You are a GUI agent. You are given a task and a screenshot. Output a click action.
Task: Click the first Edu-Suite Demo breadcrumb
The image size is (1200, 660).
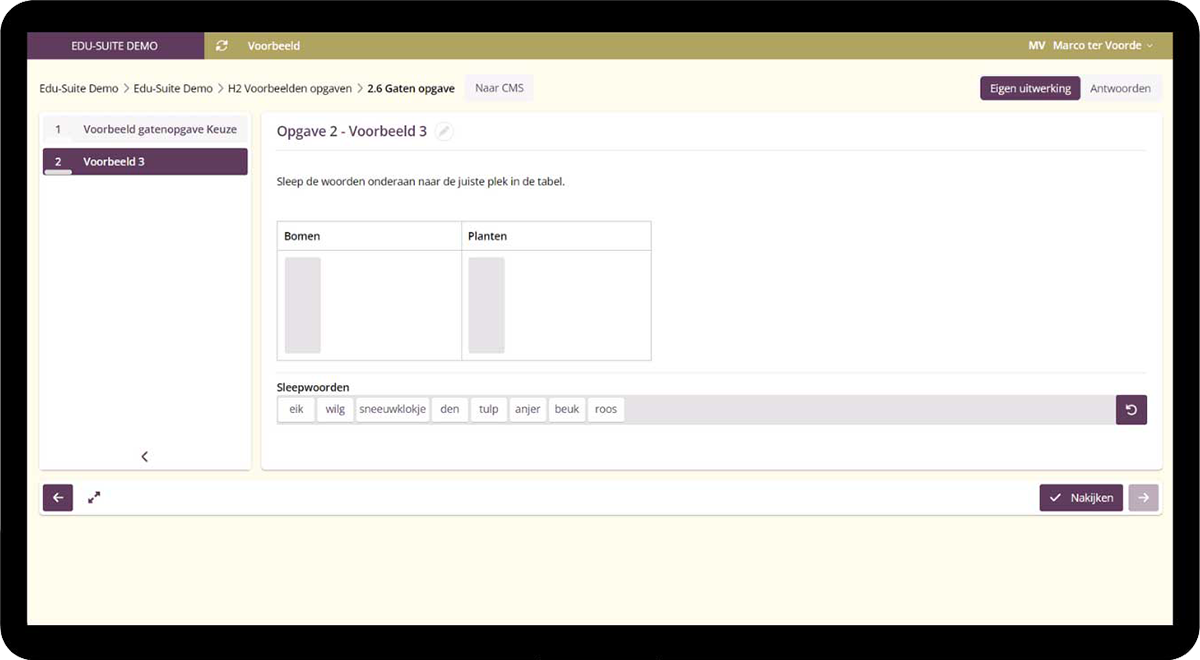point(79,89)
